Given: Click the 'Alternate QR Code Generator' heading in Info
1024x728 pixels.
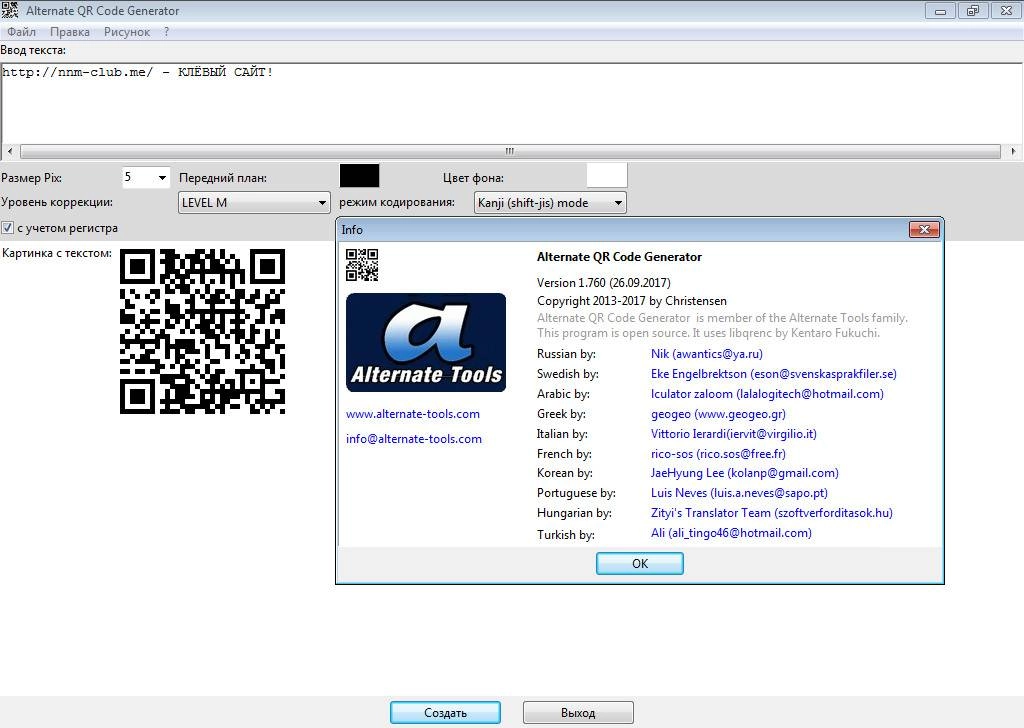Looking at the screenshot, I should (619, 257).
